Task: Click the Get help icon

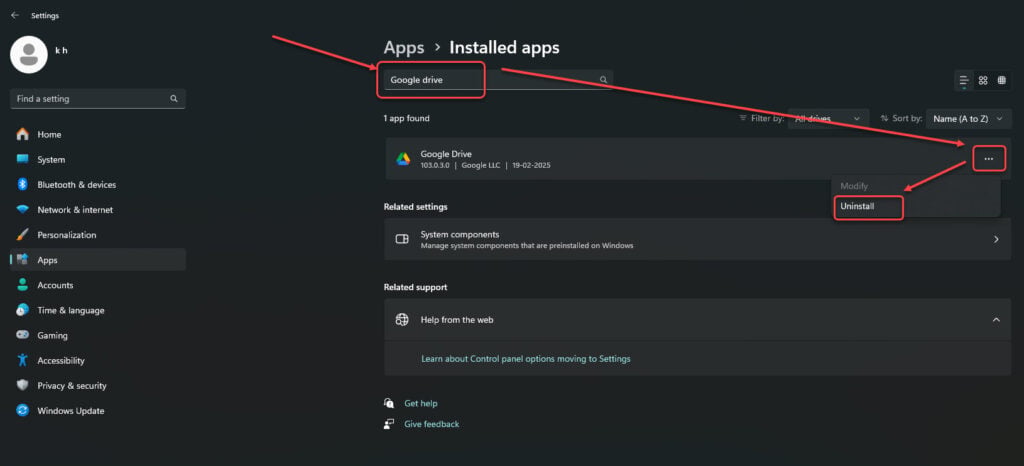Action: (x=389, y=403)
